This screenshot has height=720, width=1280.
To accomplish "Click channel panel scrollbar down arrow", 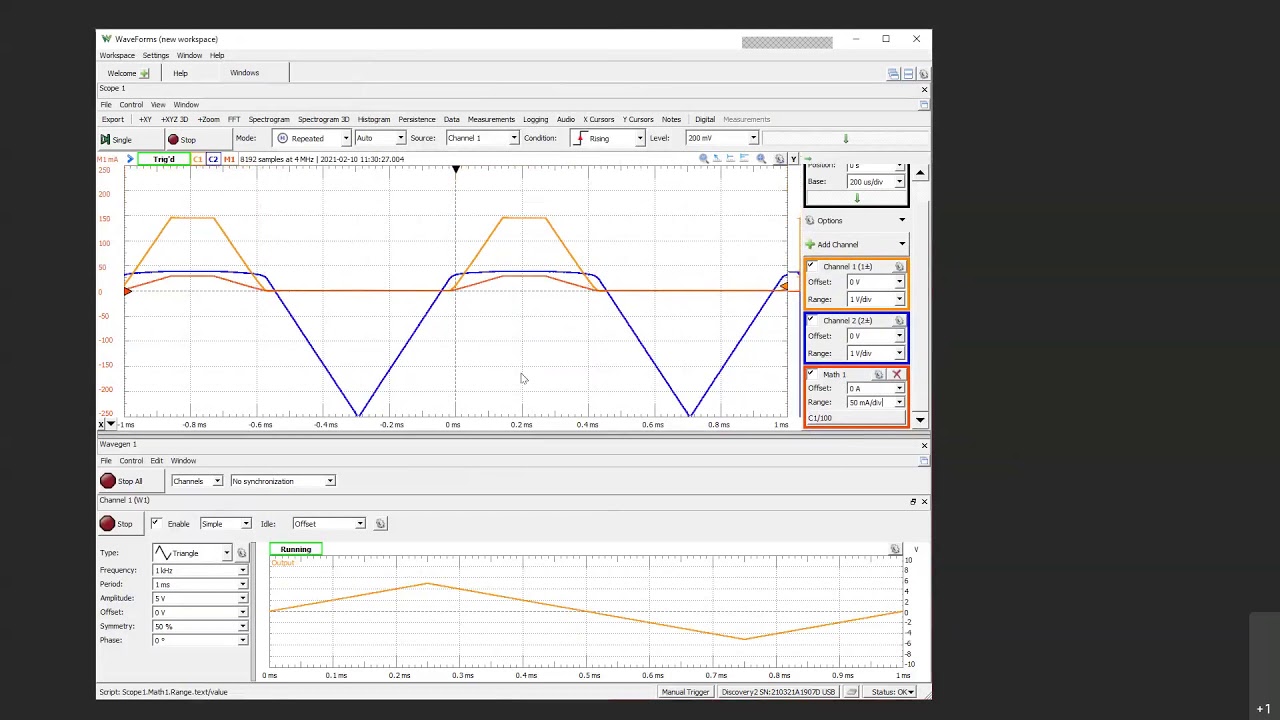I will click(x=920, y=420).
